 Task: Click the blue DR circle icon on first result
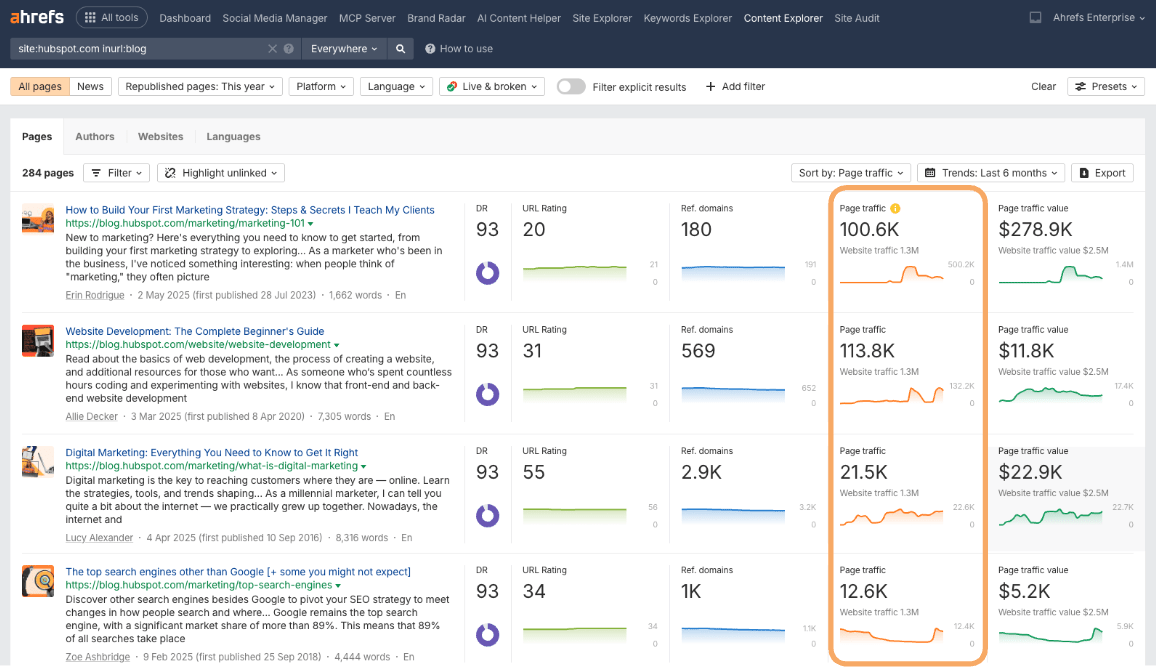click(487, 272)
